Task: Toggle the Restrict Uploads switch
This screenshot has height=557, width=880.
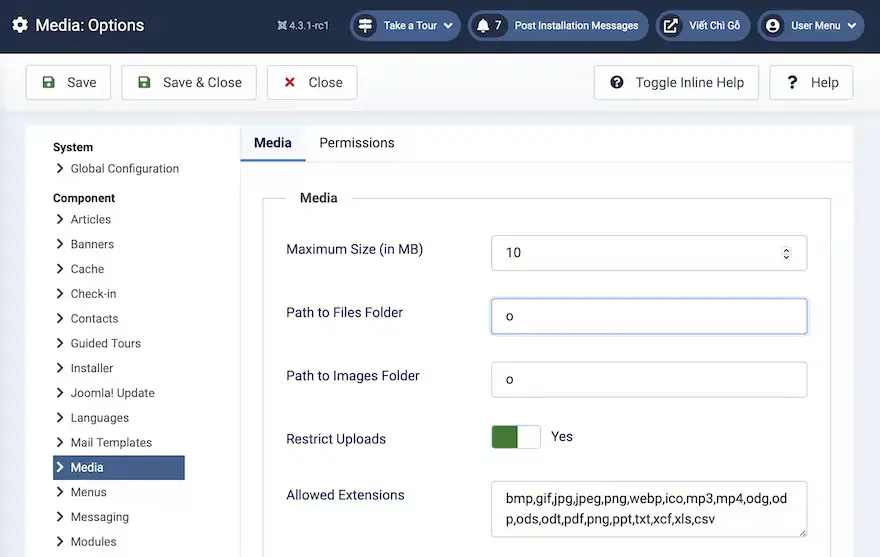Action: coord(515,437)
